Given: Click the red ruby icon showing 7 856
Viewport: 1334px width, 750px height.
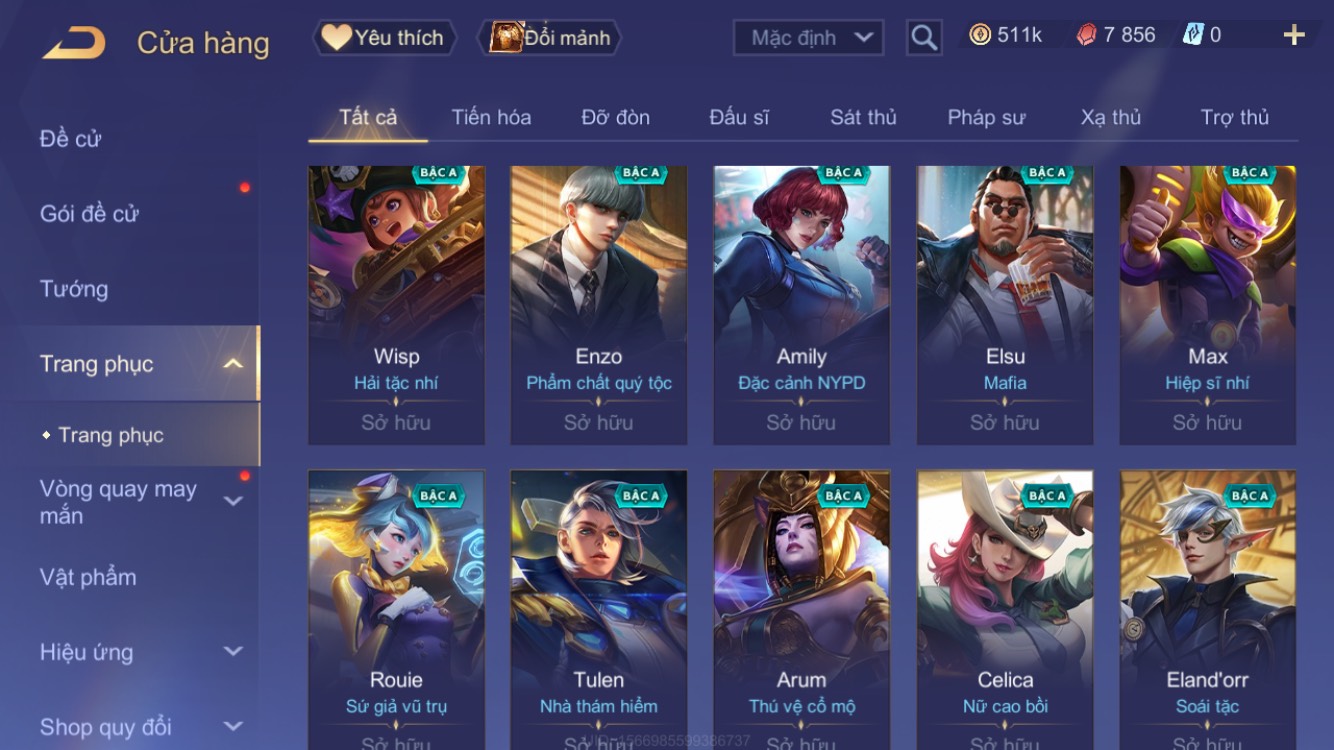Looking at the screenshot, I should click(1086, 35).
